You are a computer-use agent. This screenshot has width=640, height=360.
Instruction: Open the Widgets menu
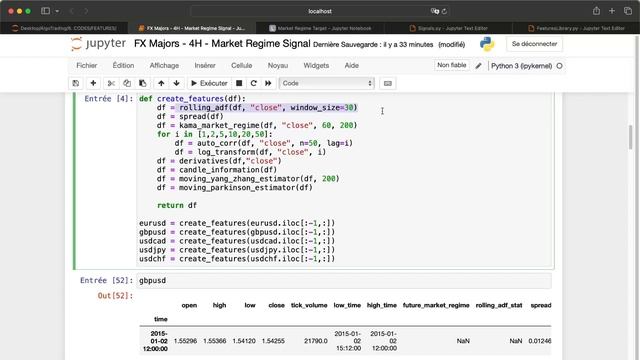click(x=316, y=65)
